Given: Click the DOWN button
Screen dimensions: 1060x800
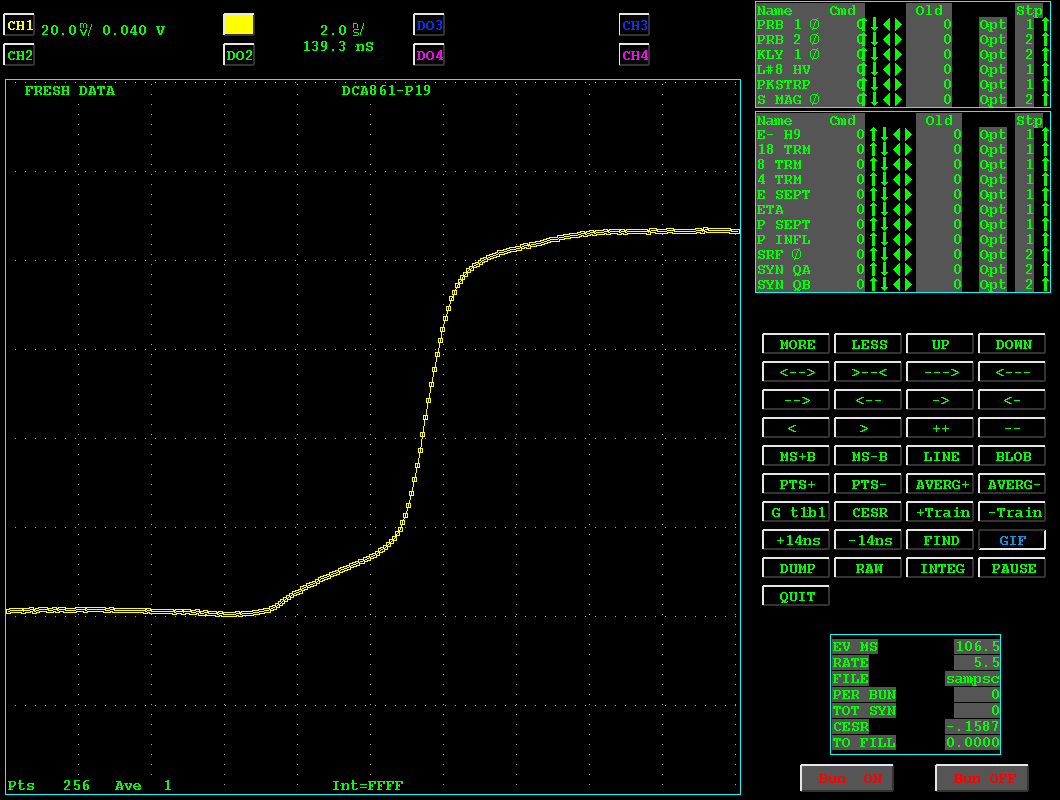Looking at the screenshot, I should [x=1012, y=344].
